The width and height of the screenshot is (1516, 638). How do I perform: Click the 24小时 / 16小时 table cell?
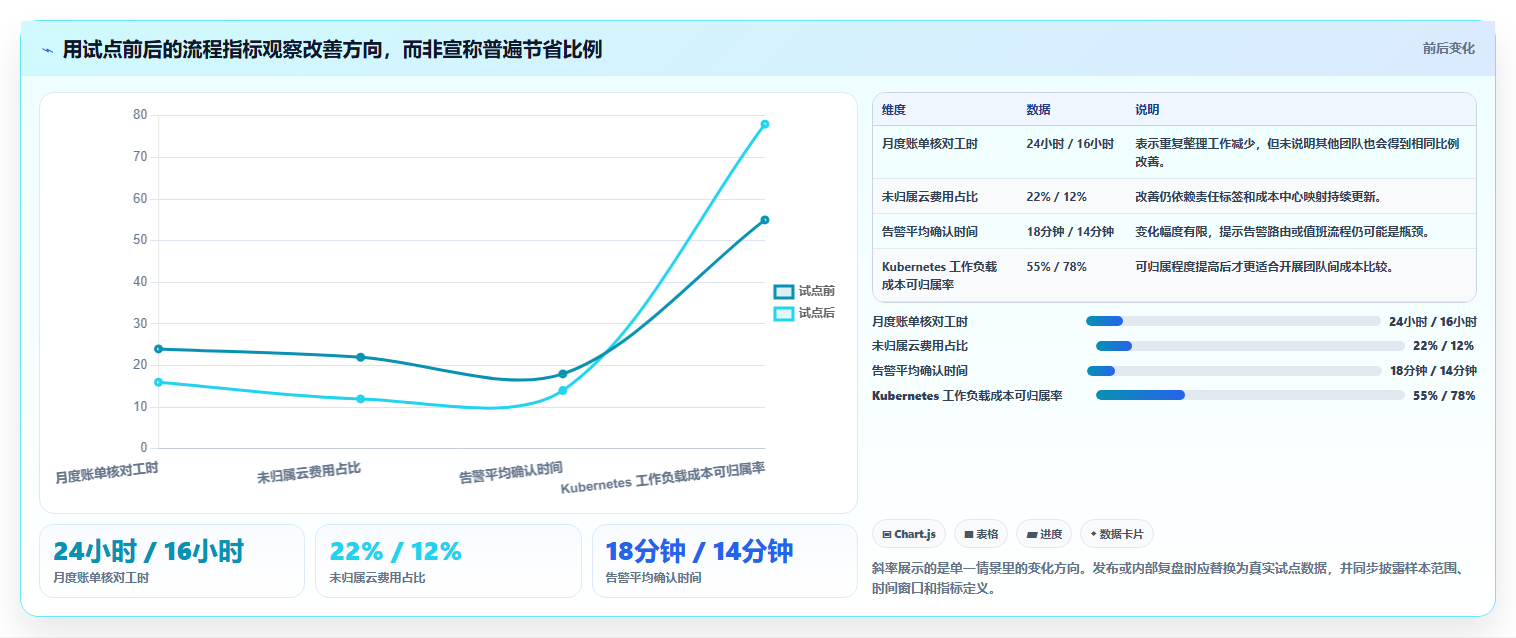coord(1070,144)
